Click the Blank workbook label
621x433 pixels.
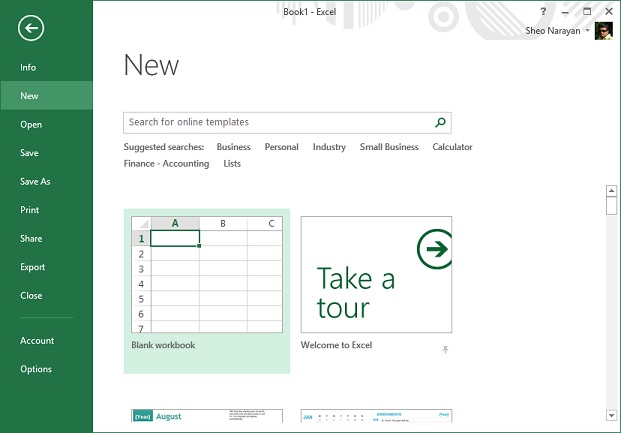click(x=163, y=345)
